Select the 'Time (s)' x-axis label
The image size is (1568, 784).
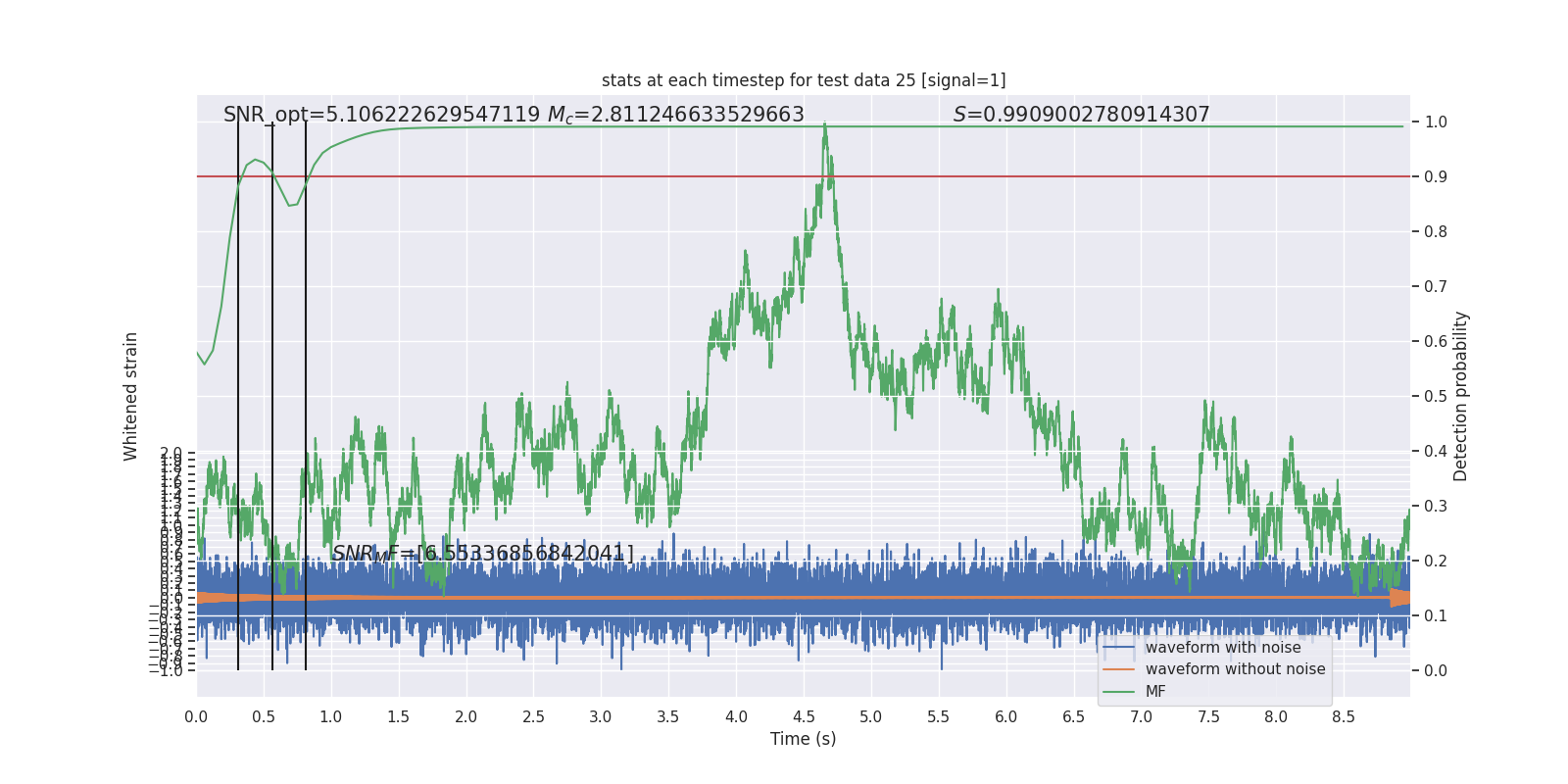click(804, 739)
